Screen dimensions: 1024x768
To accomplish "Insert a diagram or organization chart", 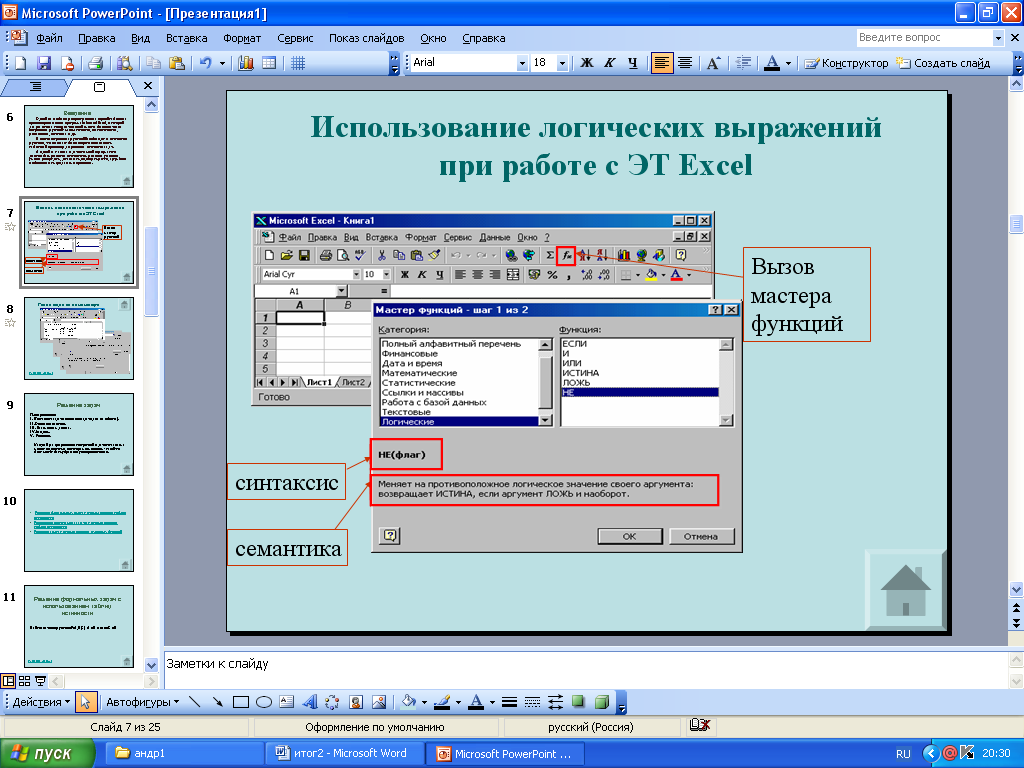I will point(332,702).
